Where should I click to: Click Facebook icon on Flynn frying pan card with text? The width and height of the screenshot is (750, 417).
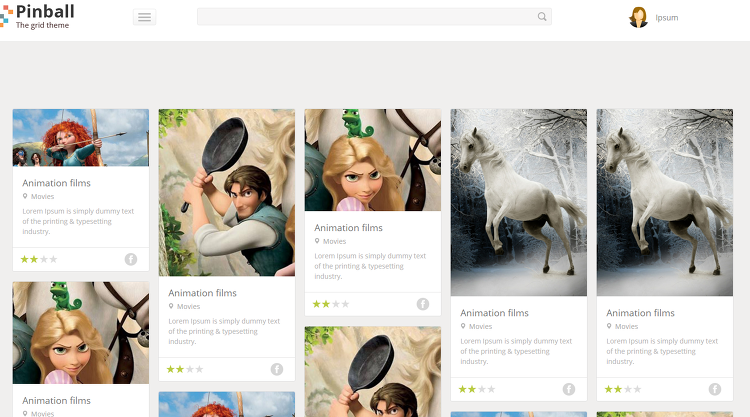(276, 369)
